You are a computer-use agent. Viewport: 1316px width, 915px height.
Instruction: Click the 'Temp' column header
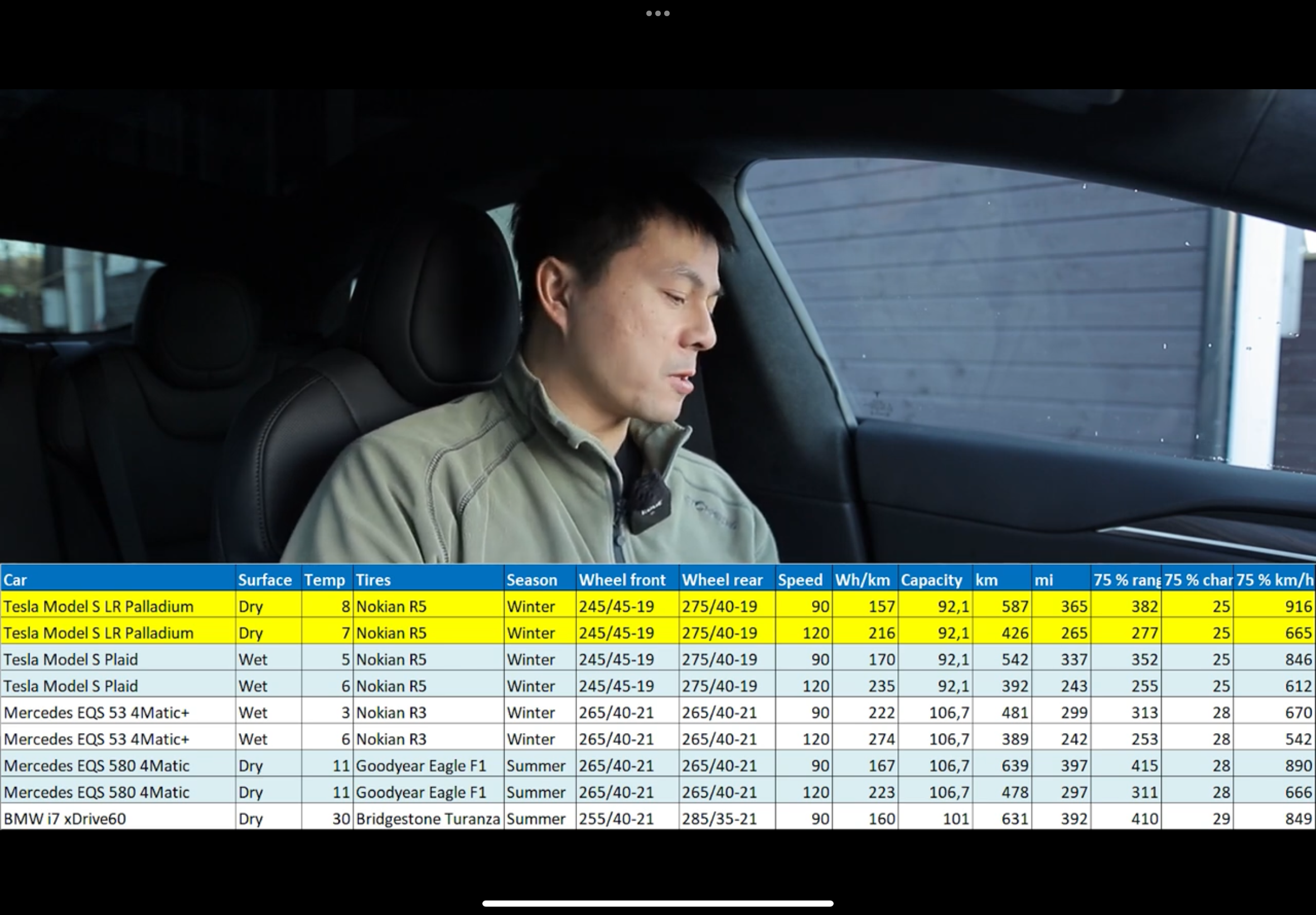point(327,579)
